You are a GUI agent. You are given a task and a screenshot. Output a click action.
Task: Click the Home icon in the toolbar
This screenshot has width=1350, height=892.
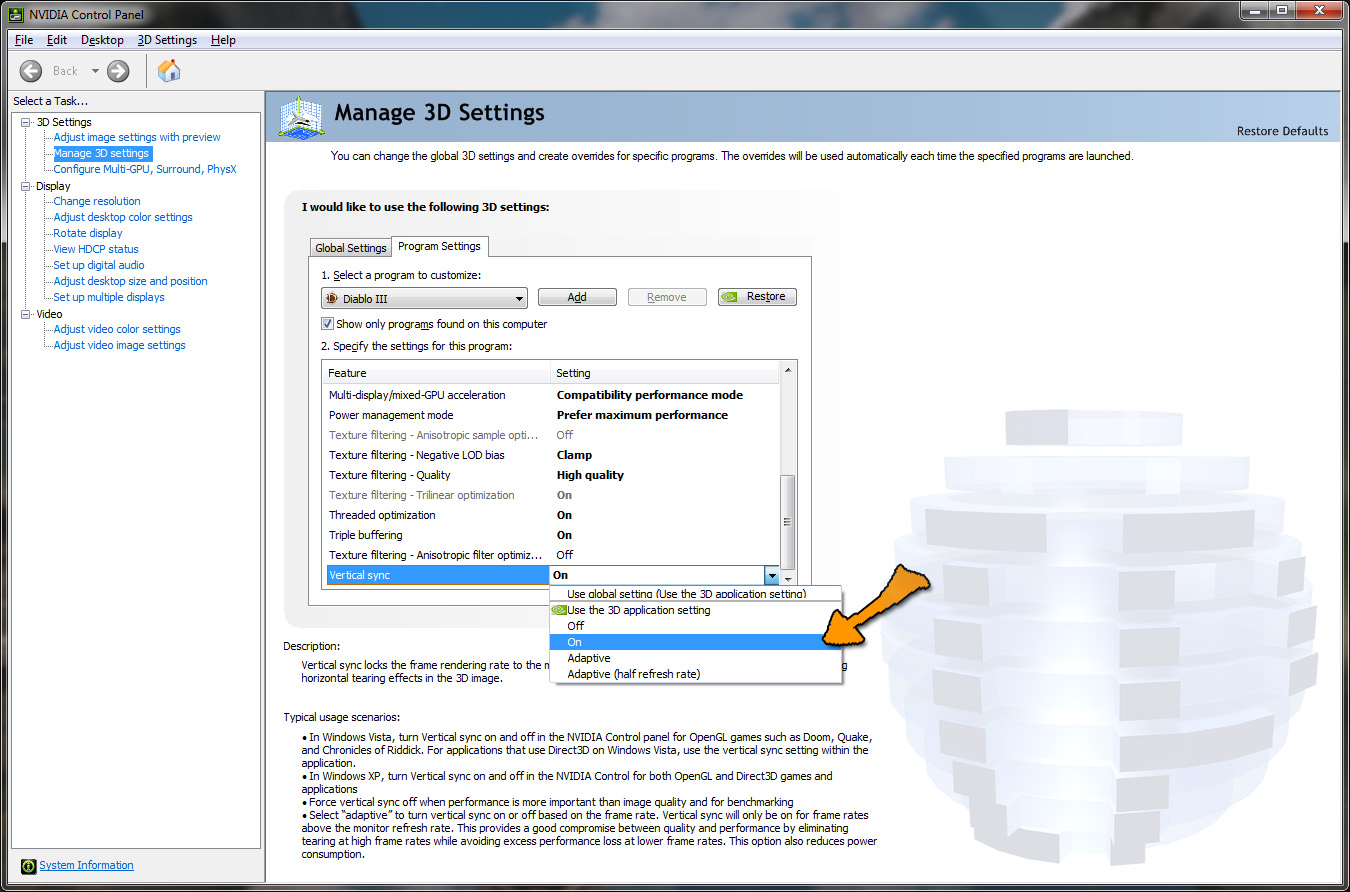(168, 71)
